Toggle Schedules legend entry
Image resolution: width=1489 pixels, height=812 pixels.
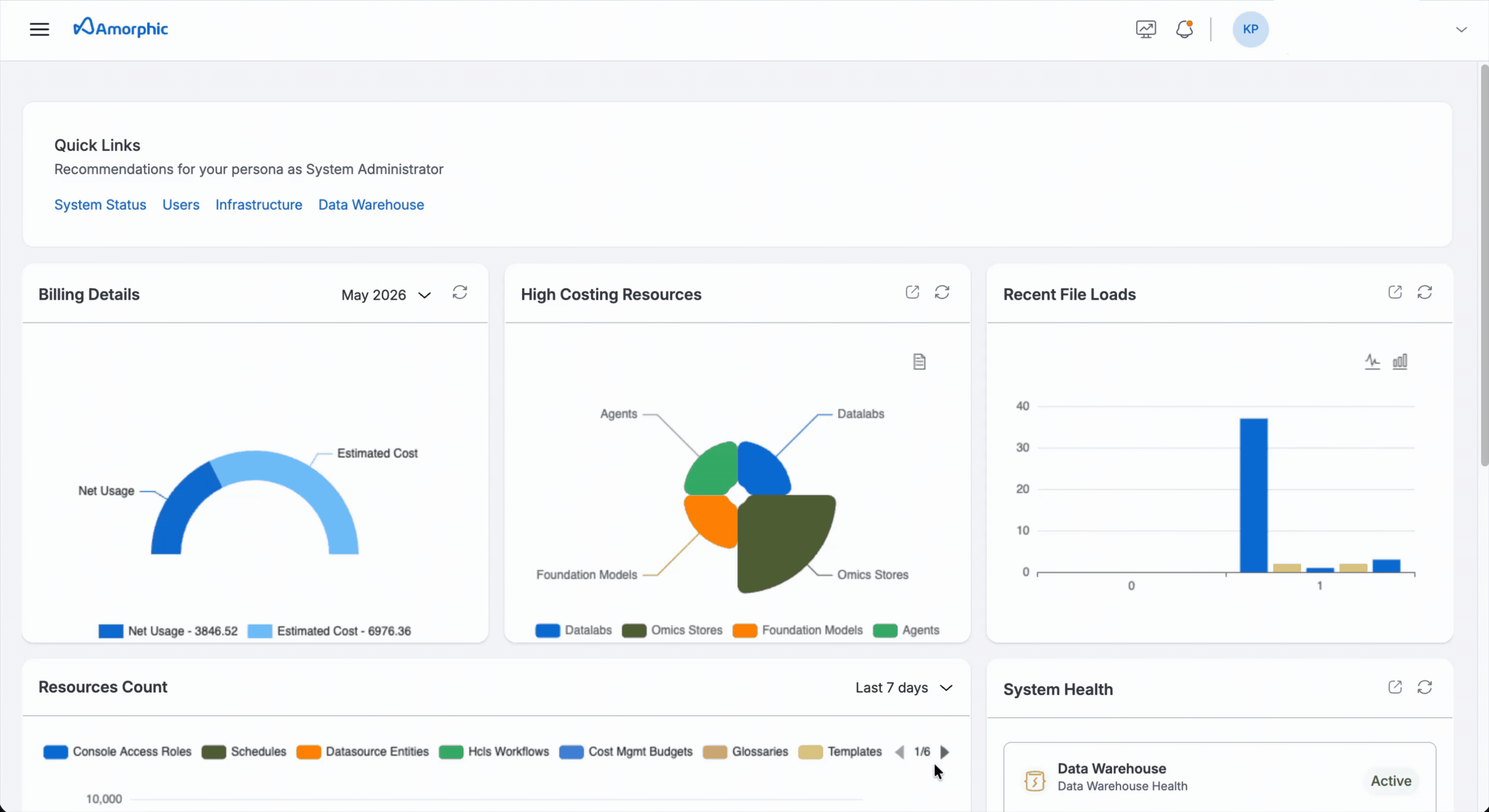click(x=244, y=752)
